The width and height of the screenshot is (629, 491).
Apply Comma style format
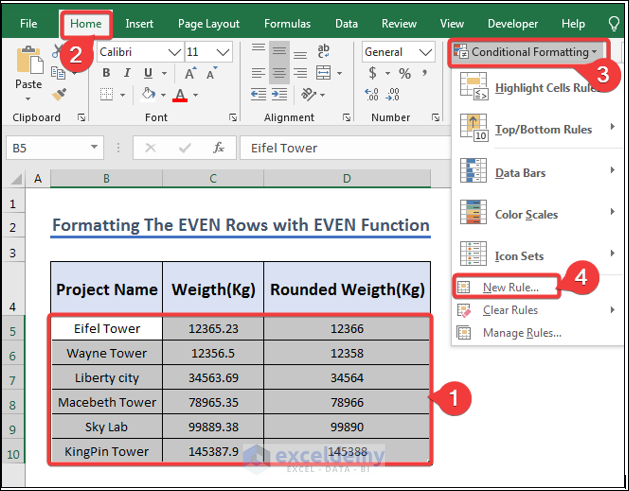(x=424, y=72)
